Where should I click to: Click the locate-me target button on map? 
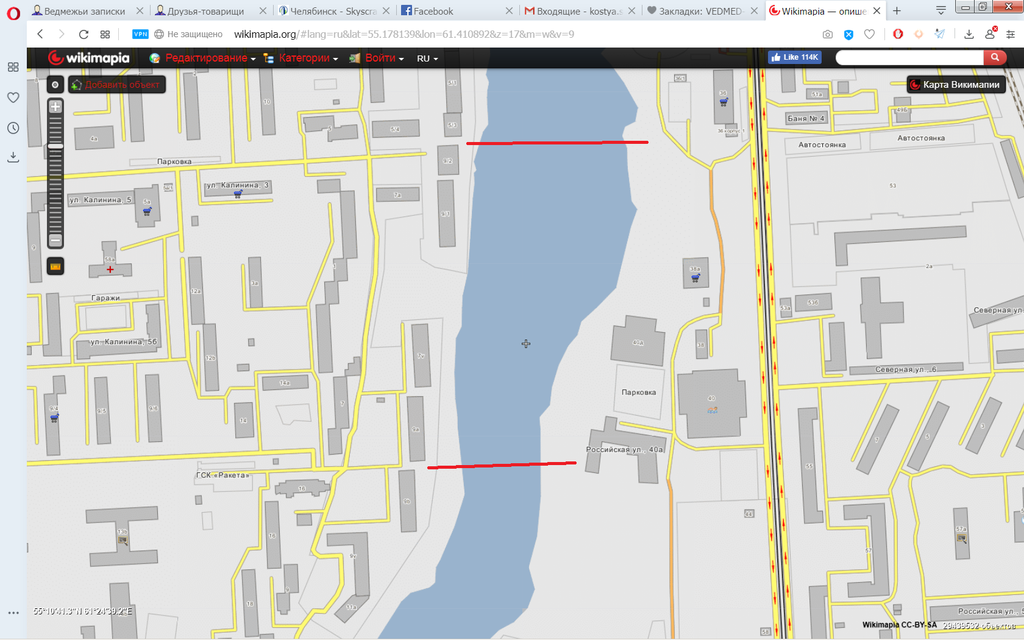56,85
